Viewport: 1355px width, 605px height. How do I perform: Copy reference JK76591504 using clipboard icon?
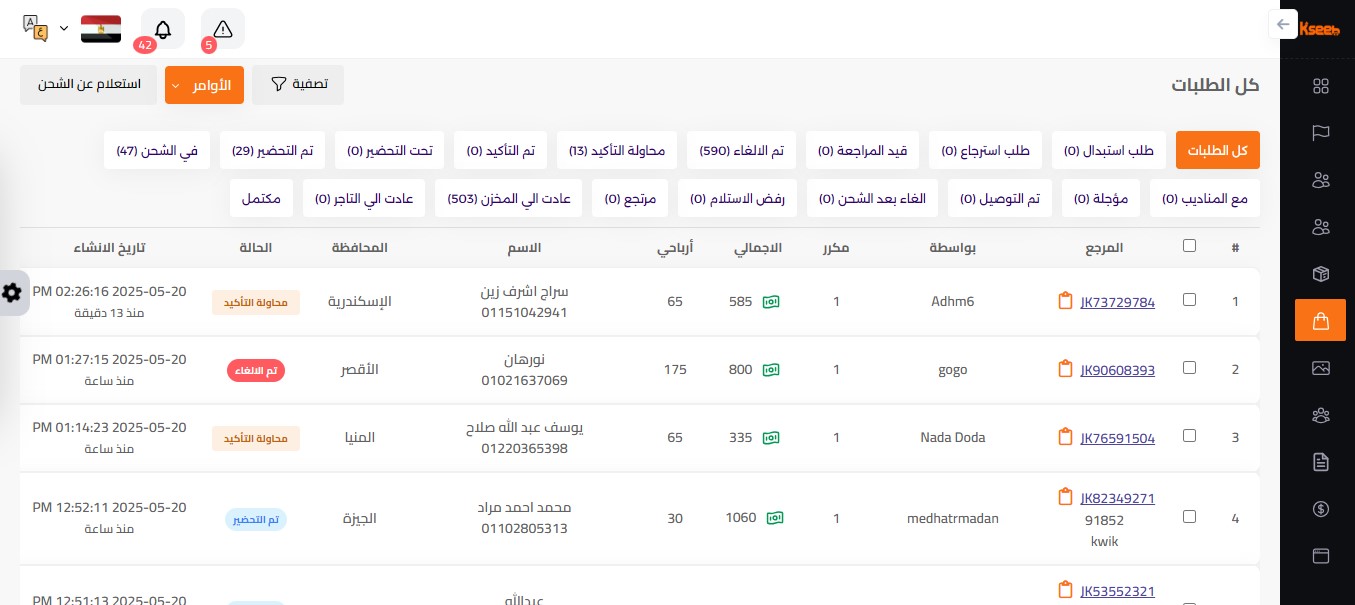tap(1065, 437)
